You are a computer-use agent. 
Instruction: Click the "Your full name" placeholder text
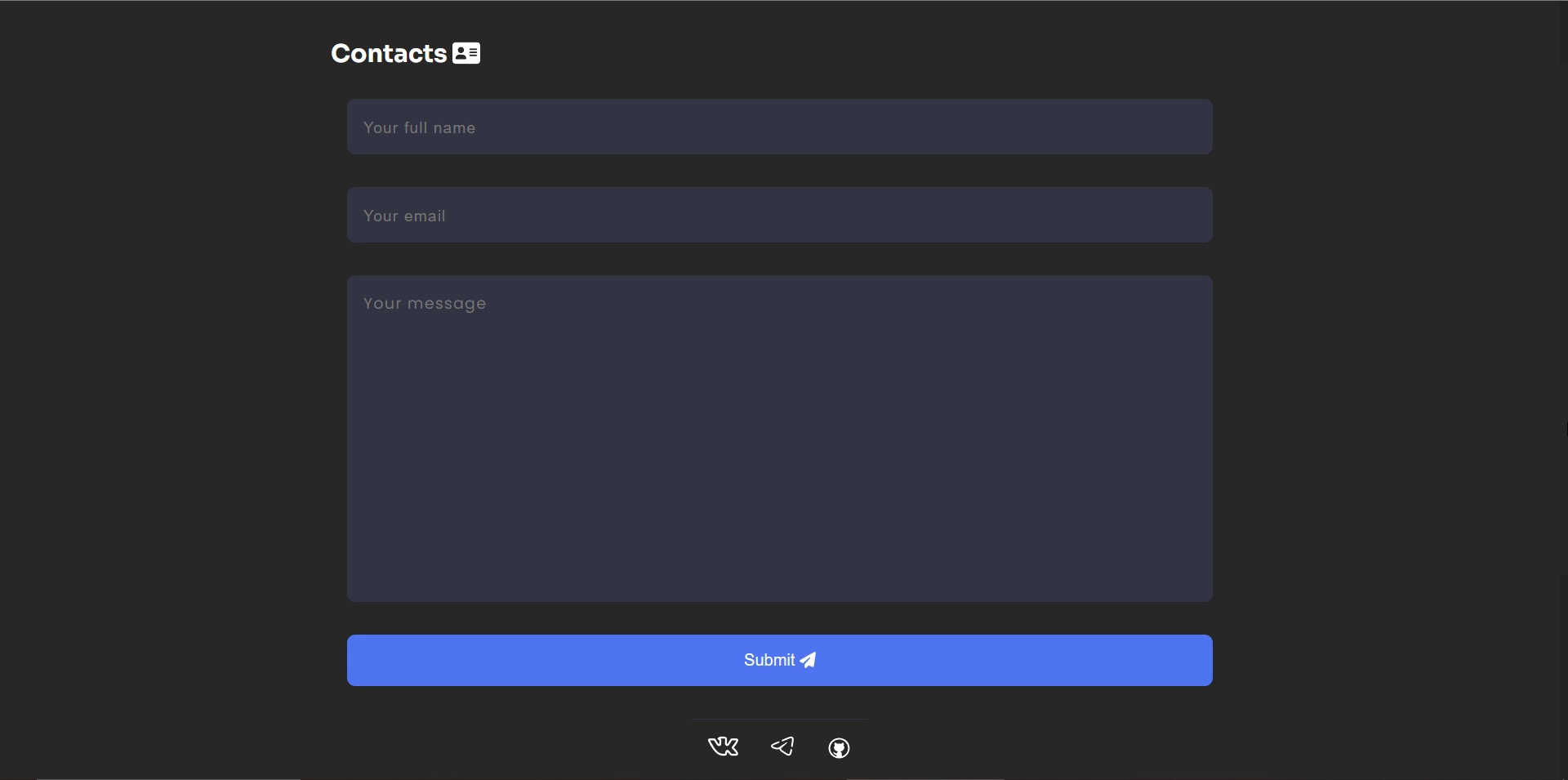[419, 127]
